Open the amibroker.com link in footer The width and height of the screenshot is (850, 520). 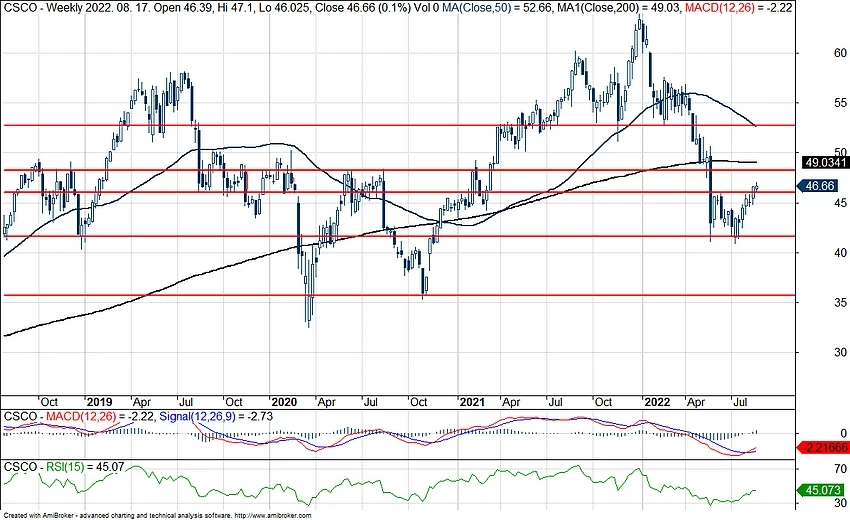point(274,516)
